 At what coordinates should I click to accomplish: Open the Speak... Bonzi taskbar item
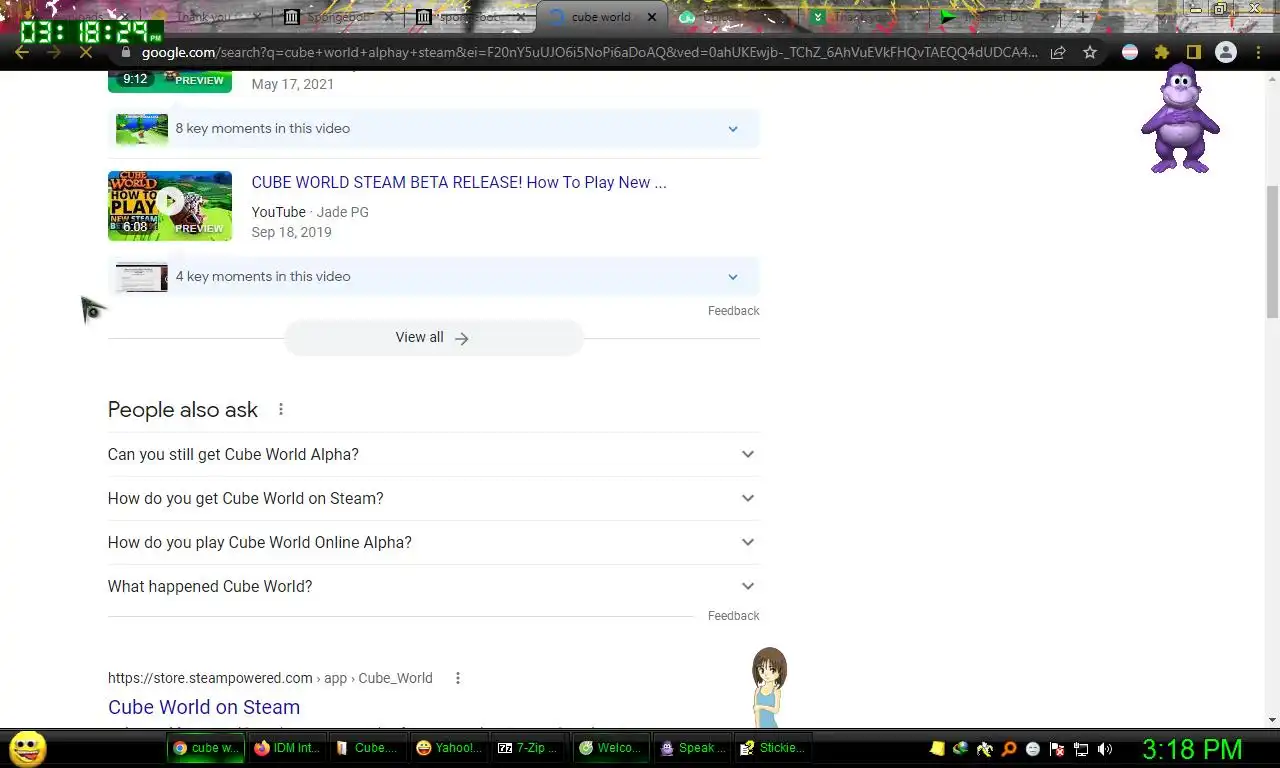tap(692, 748)
